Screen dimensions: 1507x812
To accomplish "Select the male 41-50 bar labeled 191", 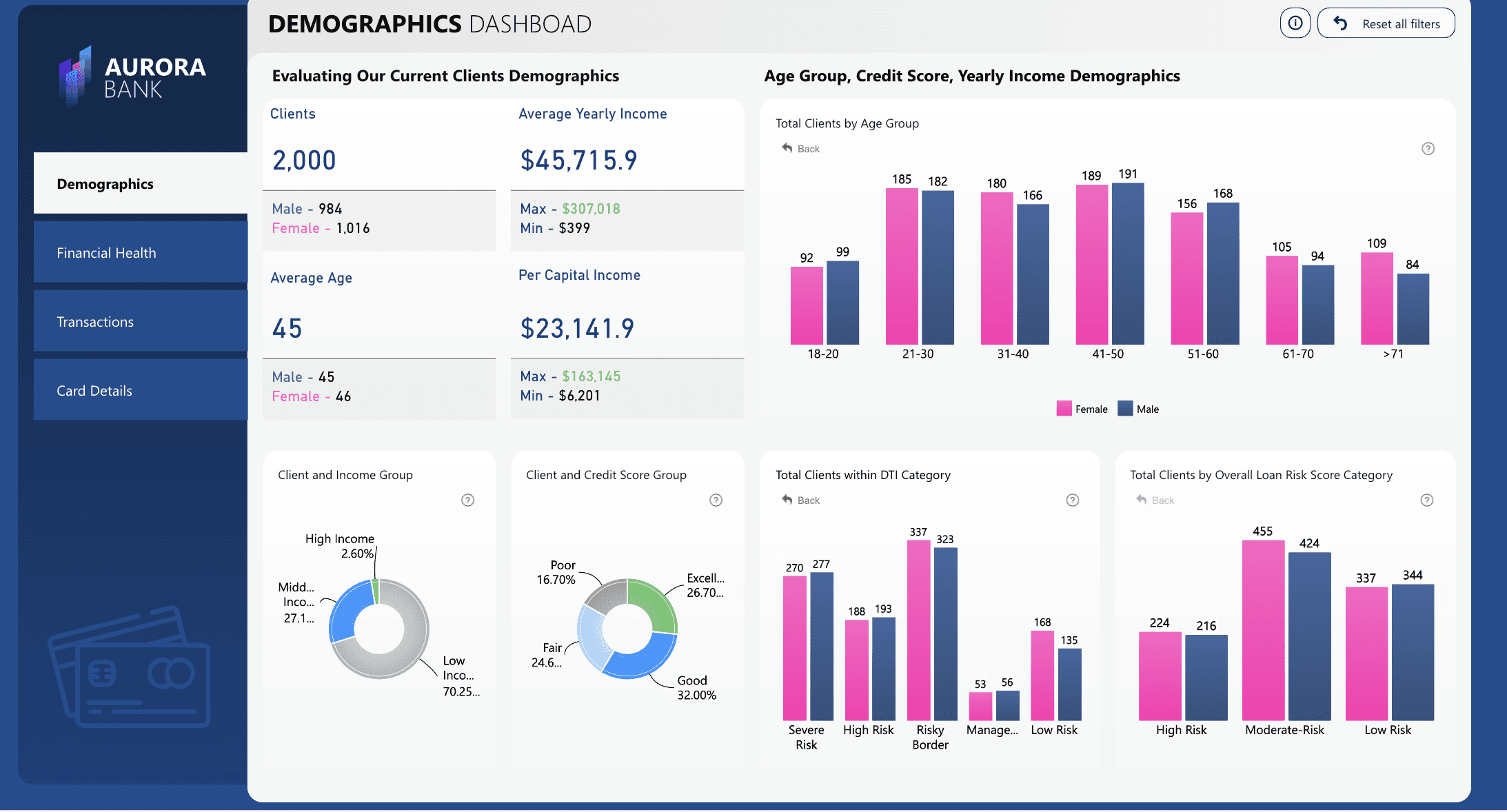I will (x=1128, y=263).
